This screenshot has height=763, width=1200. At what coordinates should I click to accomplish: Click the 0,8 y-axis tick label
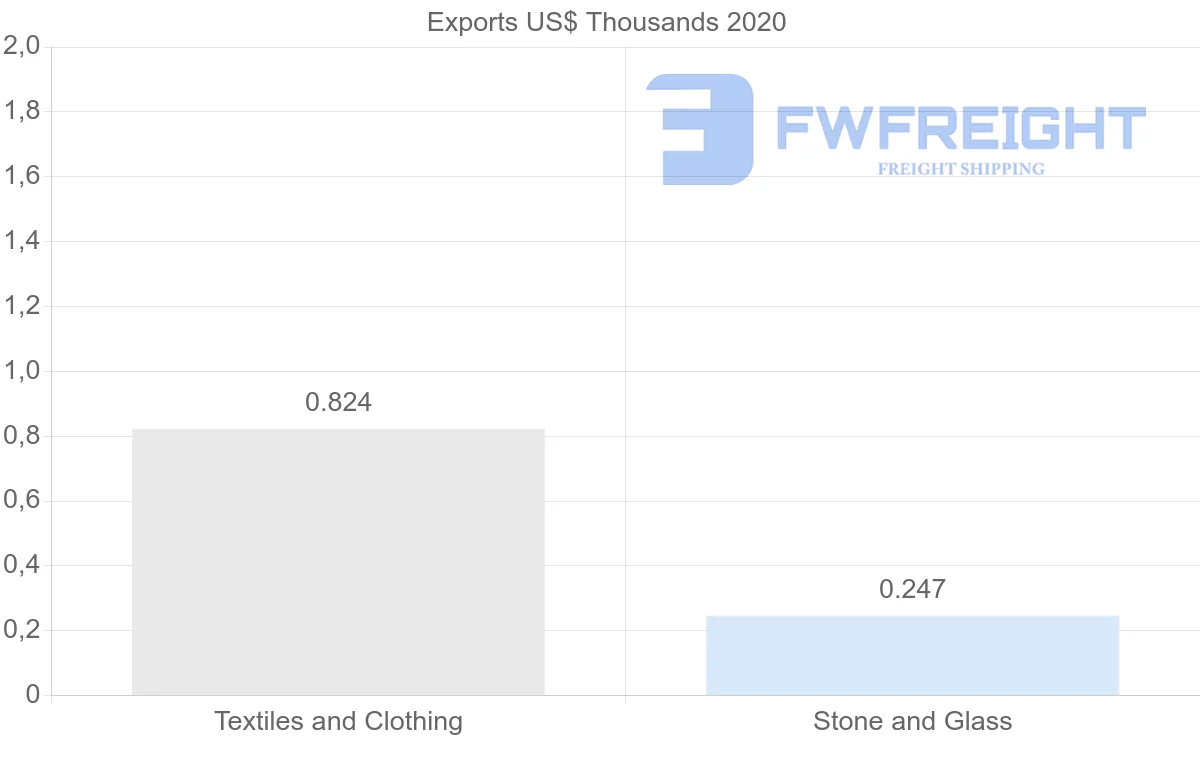tap(22, 436)
